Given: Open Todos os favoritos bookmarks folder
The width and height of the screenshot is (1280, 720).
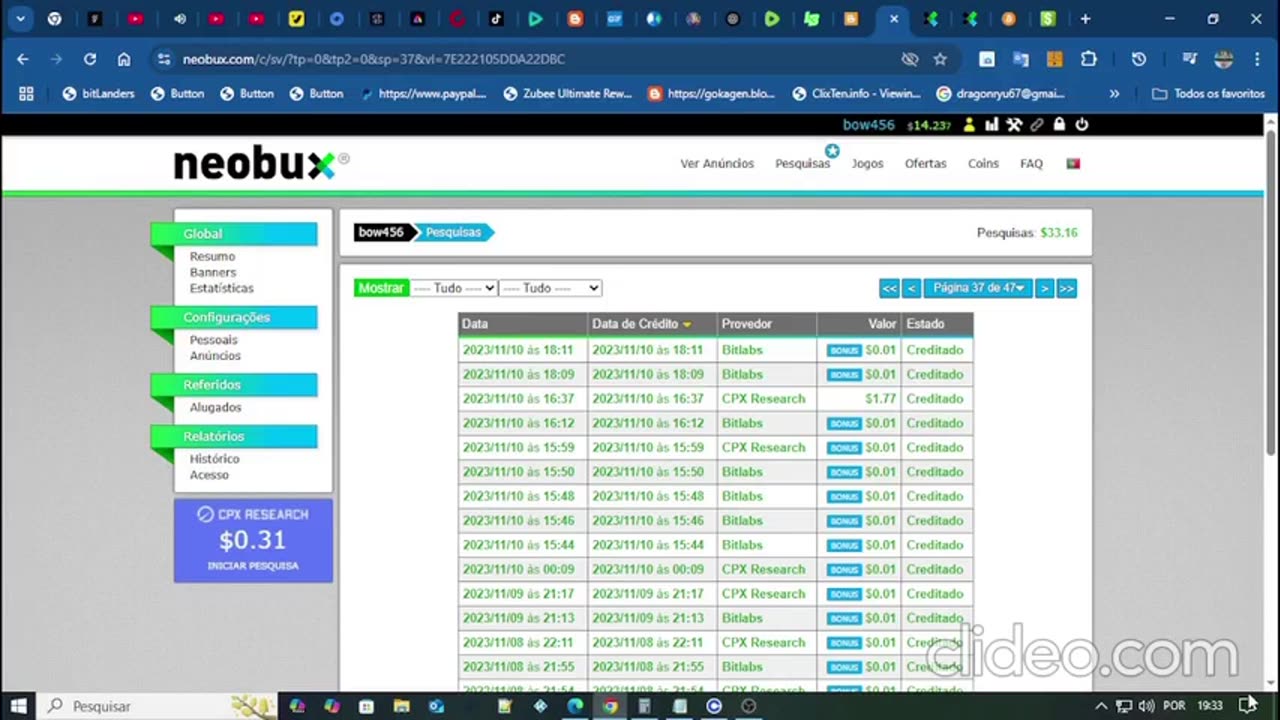Looking at the screenshot, I should coord(1209,93).
